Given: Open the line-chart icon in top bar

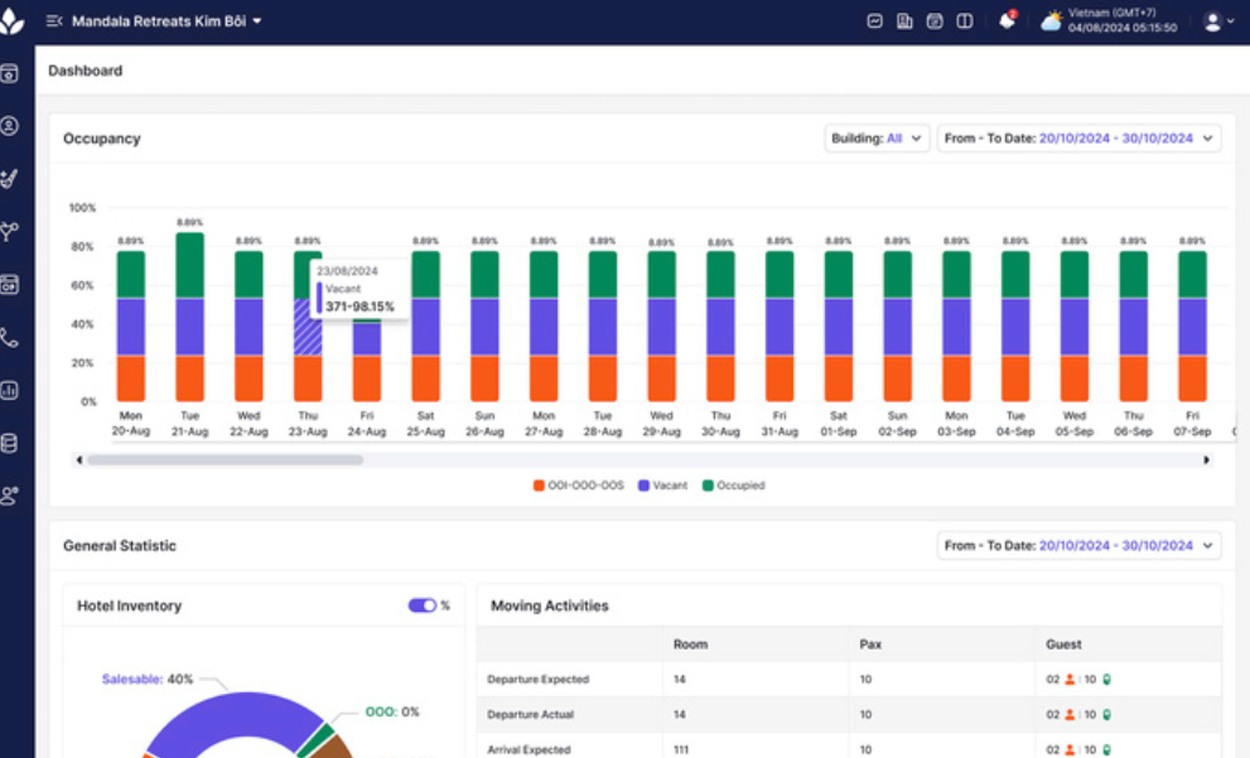Looking at the screenshot, I should point(875,21).
